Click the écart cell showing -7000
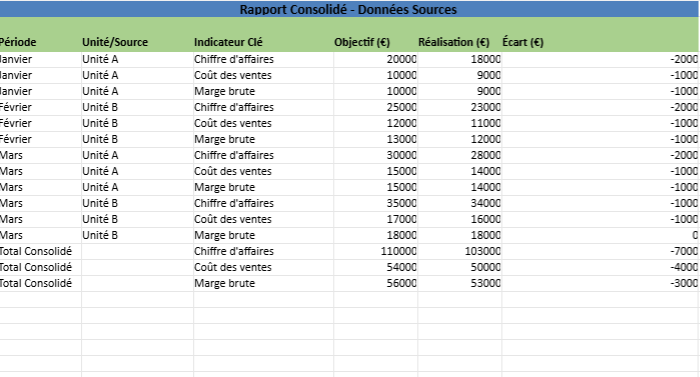 coord(600,251)
